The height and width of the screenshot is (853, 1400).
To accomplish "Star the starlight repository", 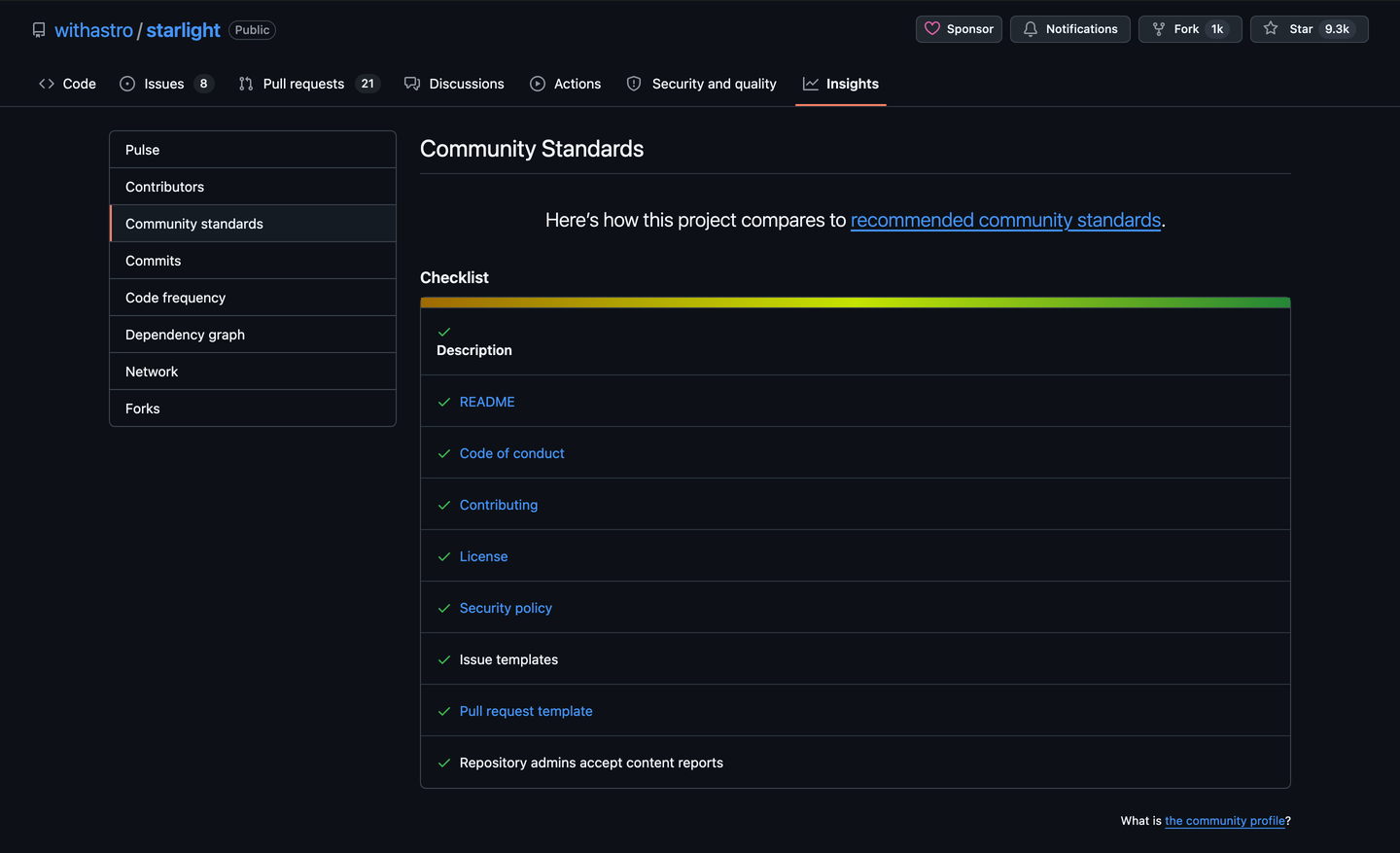I will click(1310, 29).
